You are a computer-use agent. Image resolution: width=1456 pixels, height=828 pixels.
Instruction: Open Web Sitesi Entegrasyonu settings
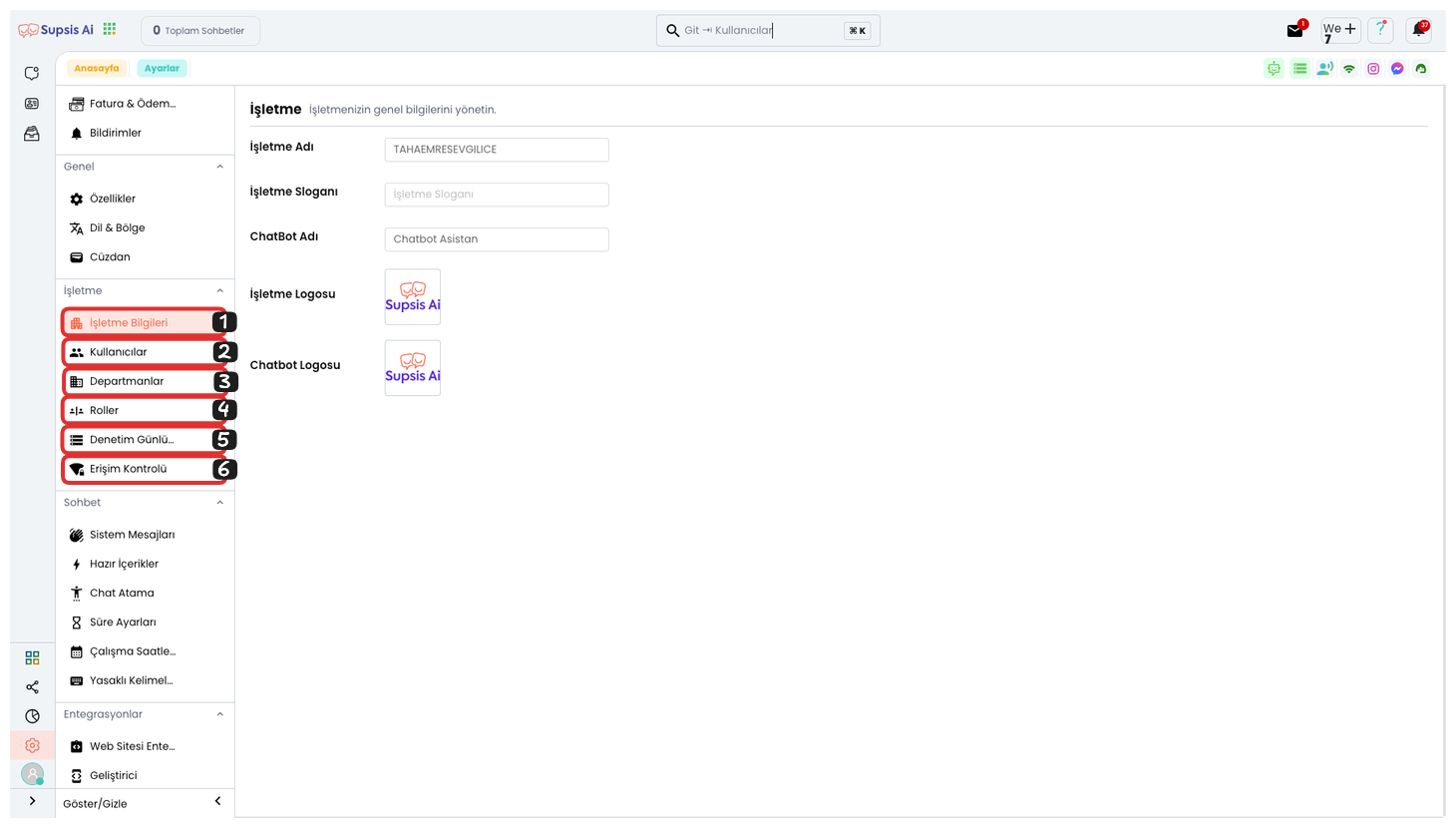pos(145,746)
